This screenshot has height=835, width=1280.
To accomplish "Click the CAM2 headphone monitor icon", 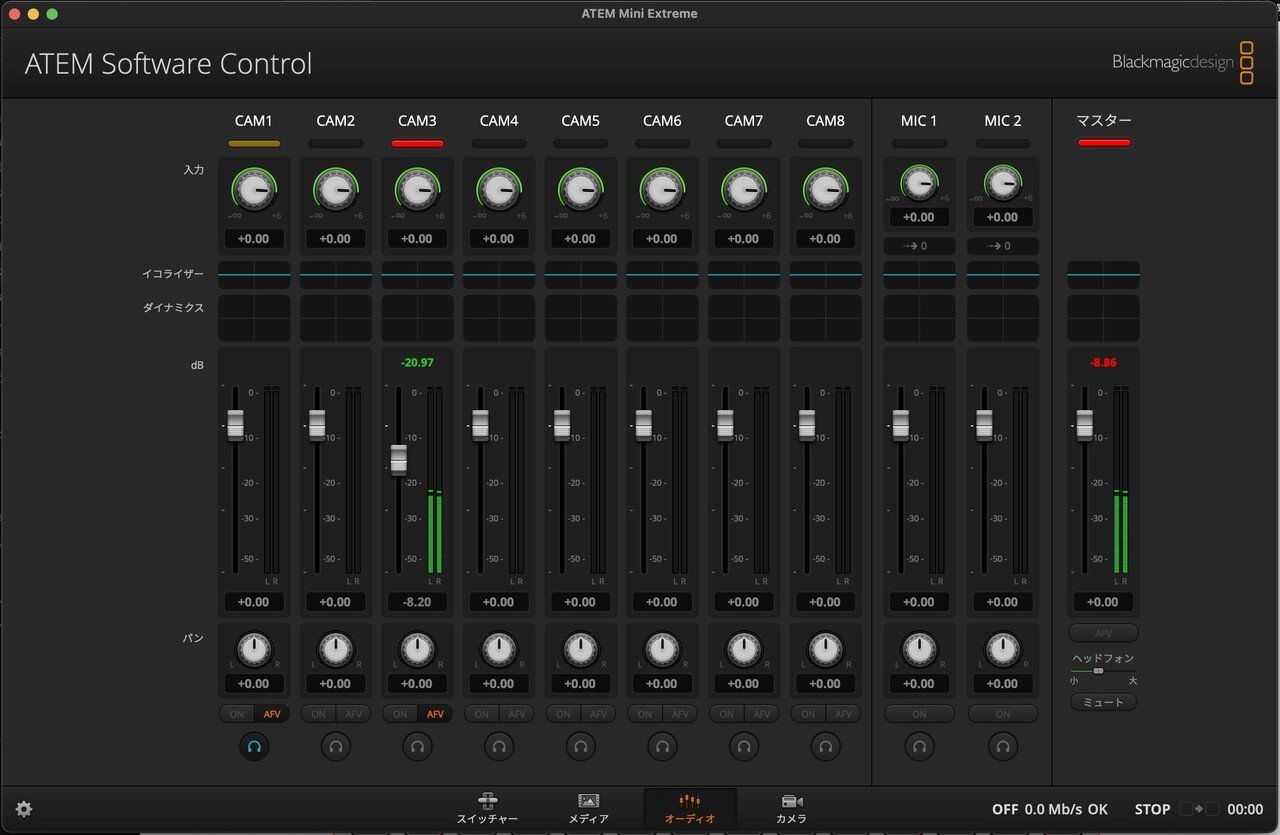I will click(x=336, y=746).
